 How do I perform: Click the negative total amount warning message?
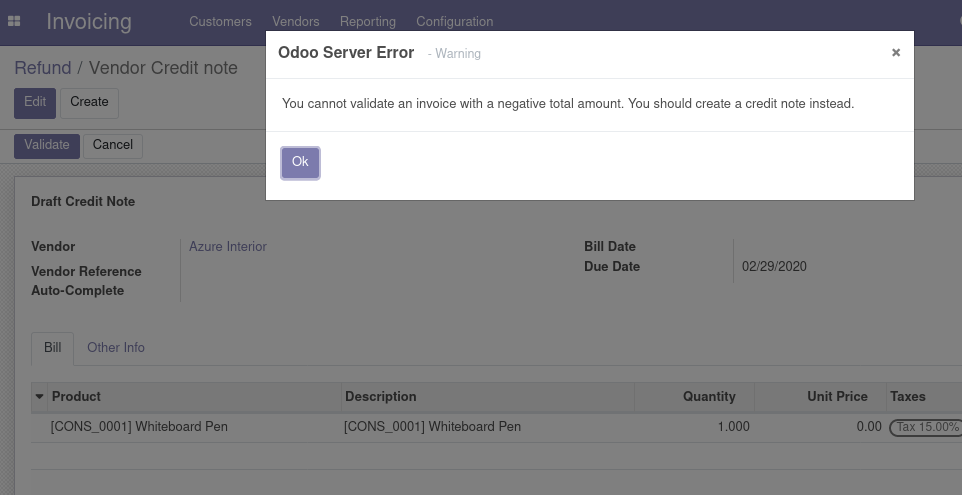tap(568, 104)
